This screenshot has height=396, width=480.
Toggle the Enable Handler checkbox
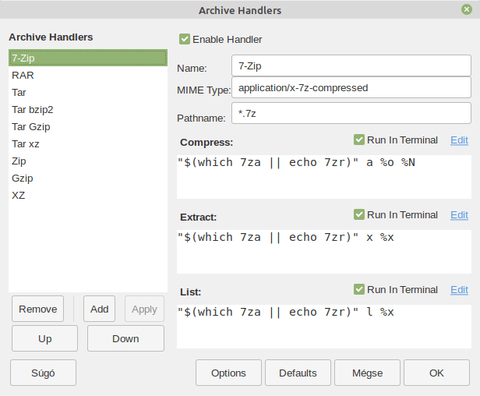point(184,39)
